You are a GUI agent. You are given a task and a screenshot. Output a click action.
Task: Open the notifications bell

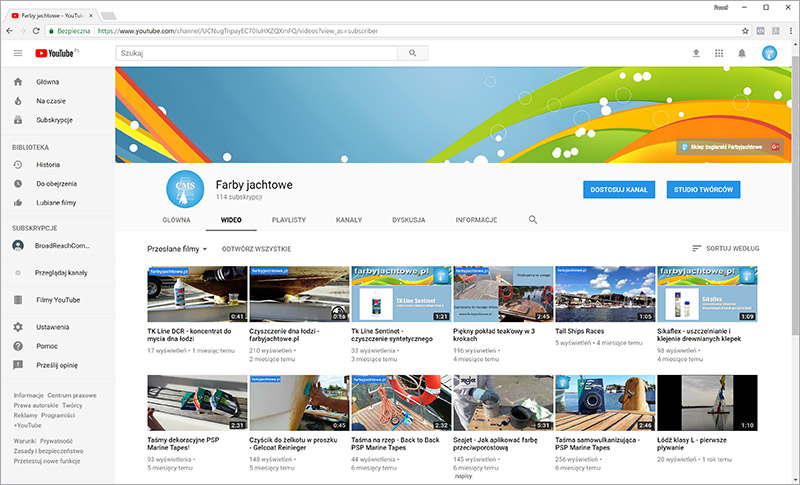(x=742, y=53)
